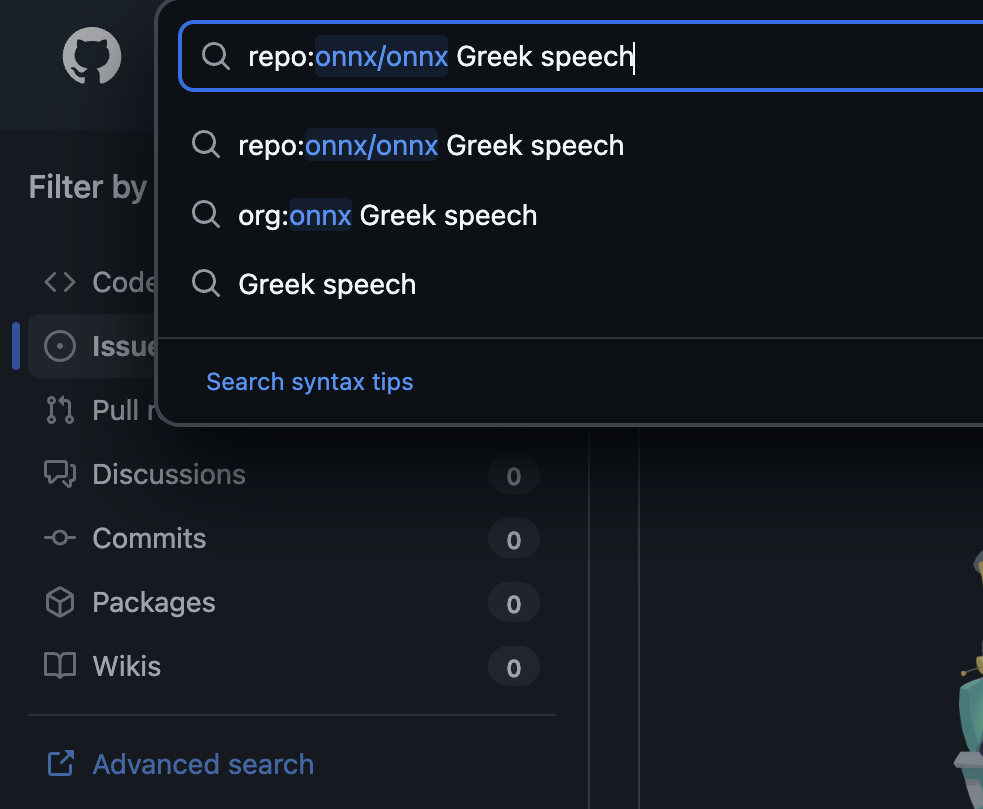983x809 pixels.
Task: Click the Commits node icon
Action: tap(60, 538)
